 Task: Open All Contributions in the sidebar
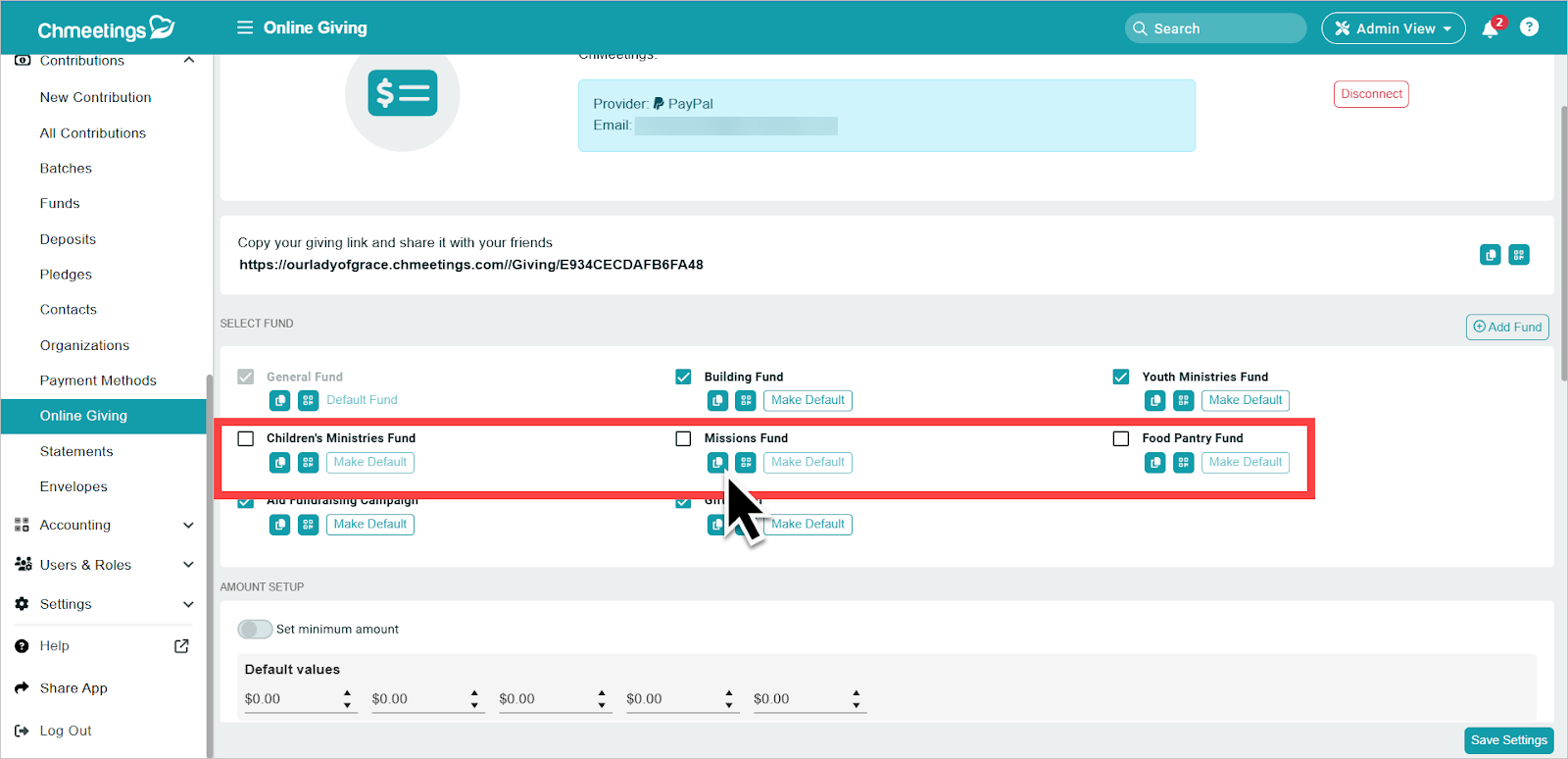(93, 133)
